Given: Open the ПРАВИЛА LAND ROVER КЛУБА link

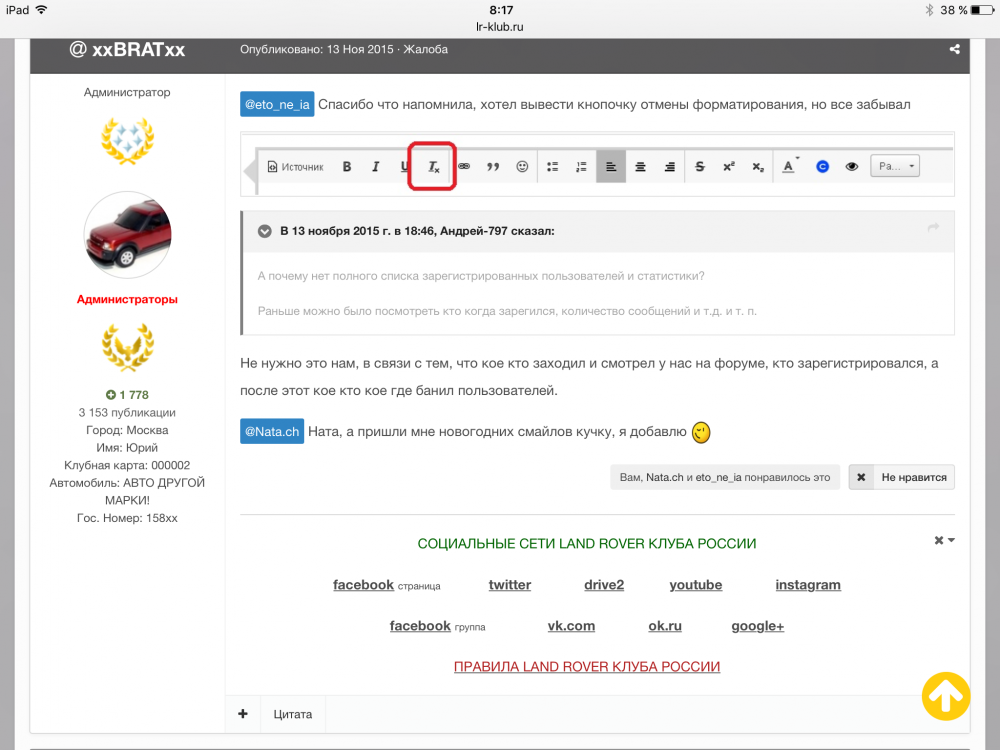Looking at the screenshot, I should click(x=587, y=667).
